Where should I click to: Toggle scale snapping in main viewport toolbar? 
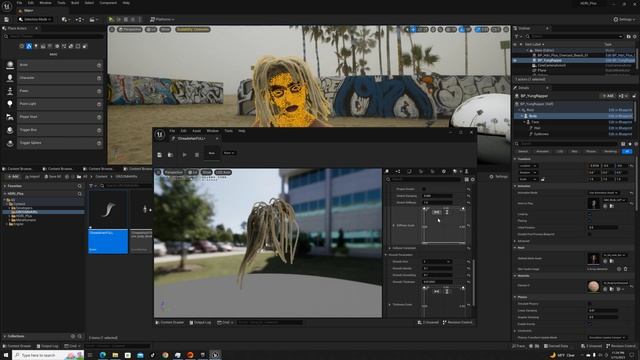click(x=478, y=29)
